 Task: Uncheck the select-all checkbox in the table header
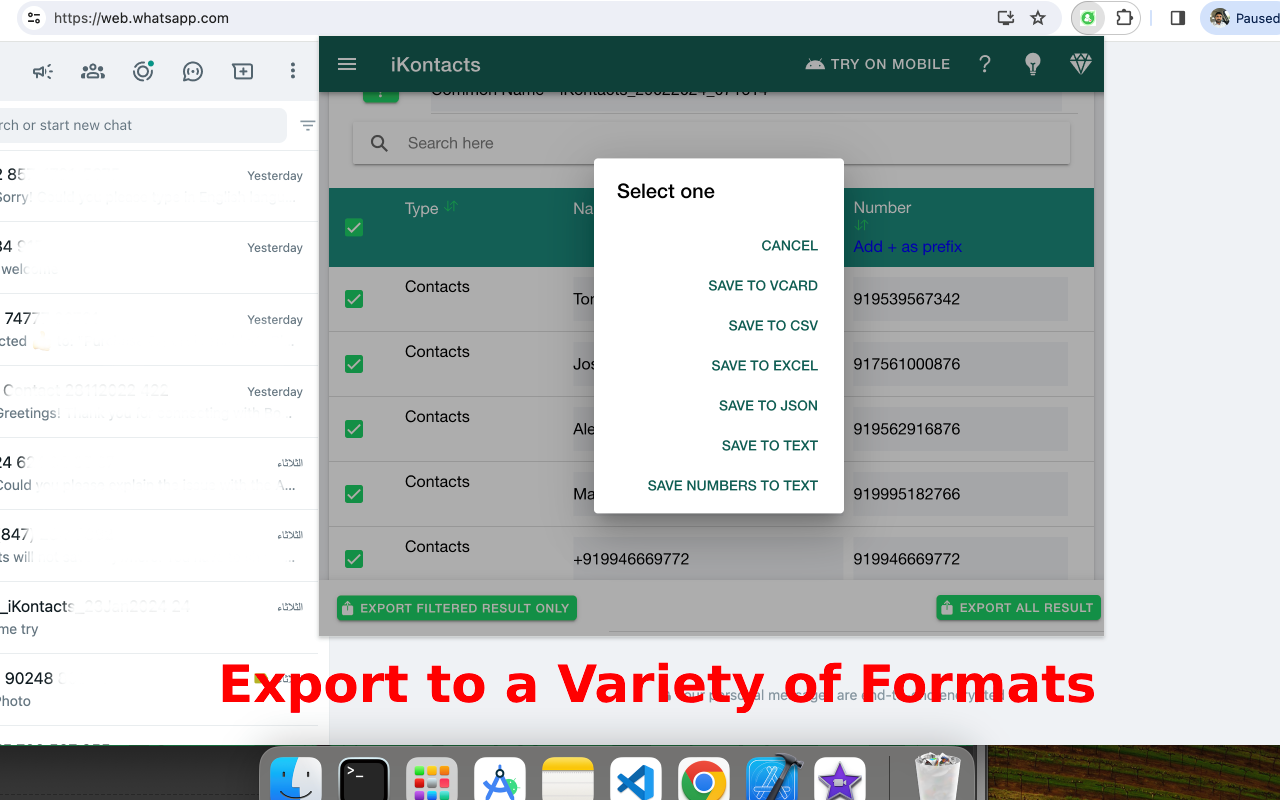pos(354,227)
